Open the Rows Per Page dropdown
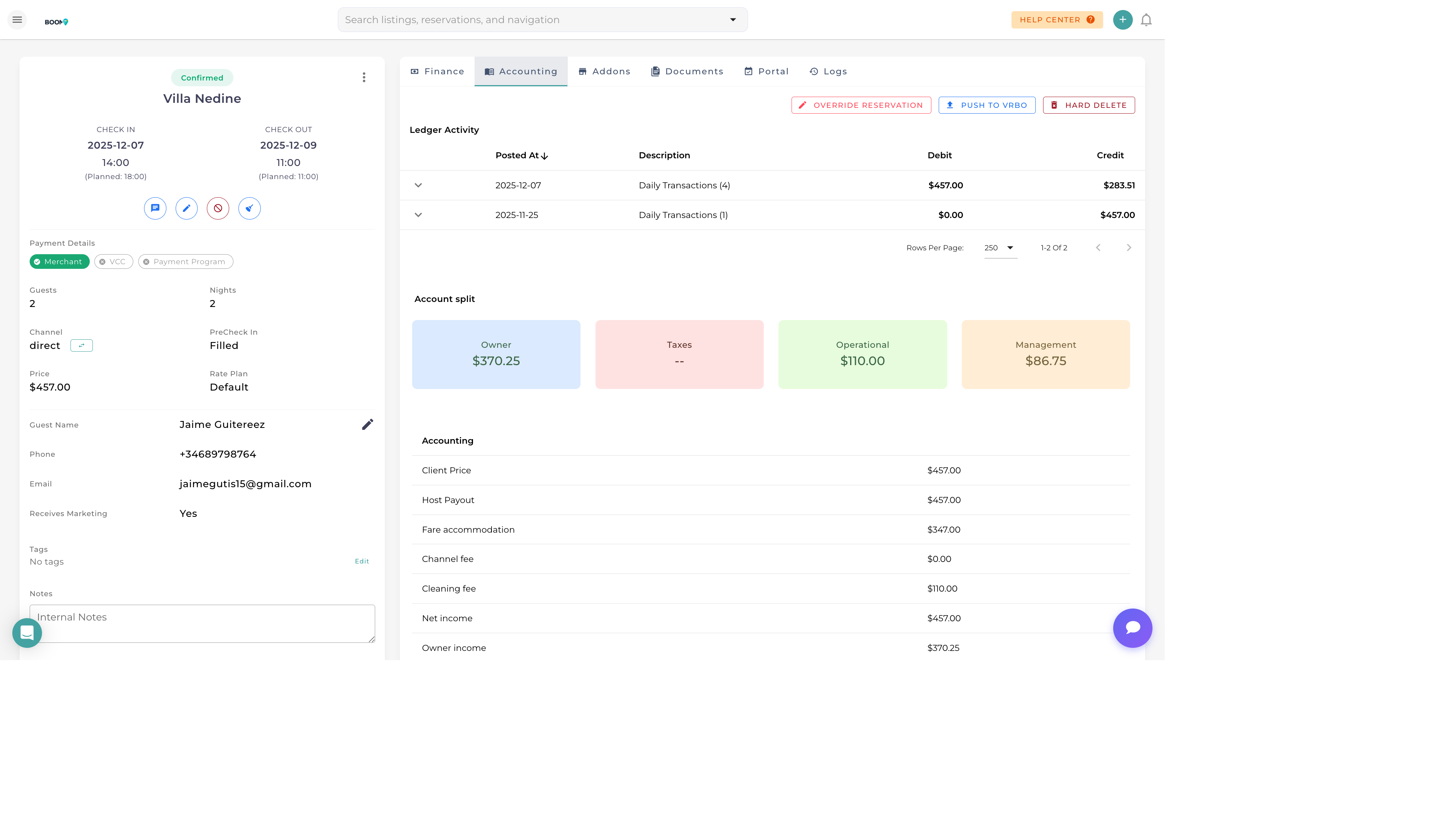Screen dimensions: 1456x825 (1000, 248)
